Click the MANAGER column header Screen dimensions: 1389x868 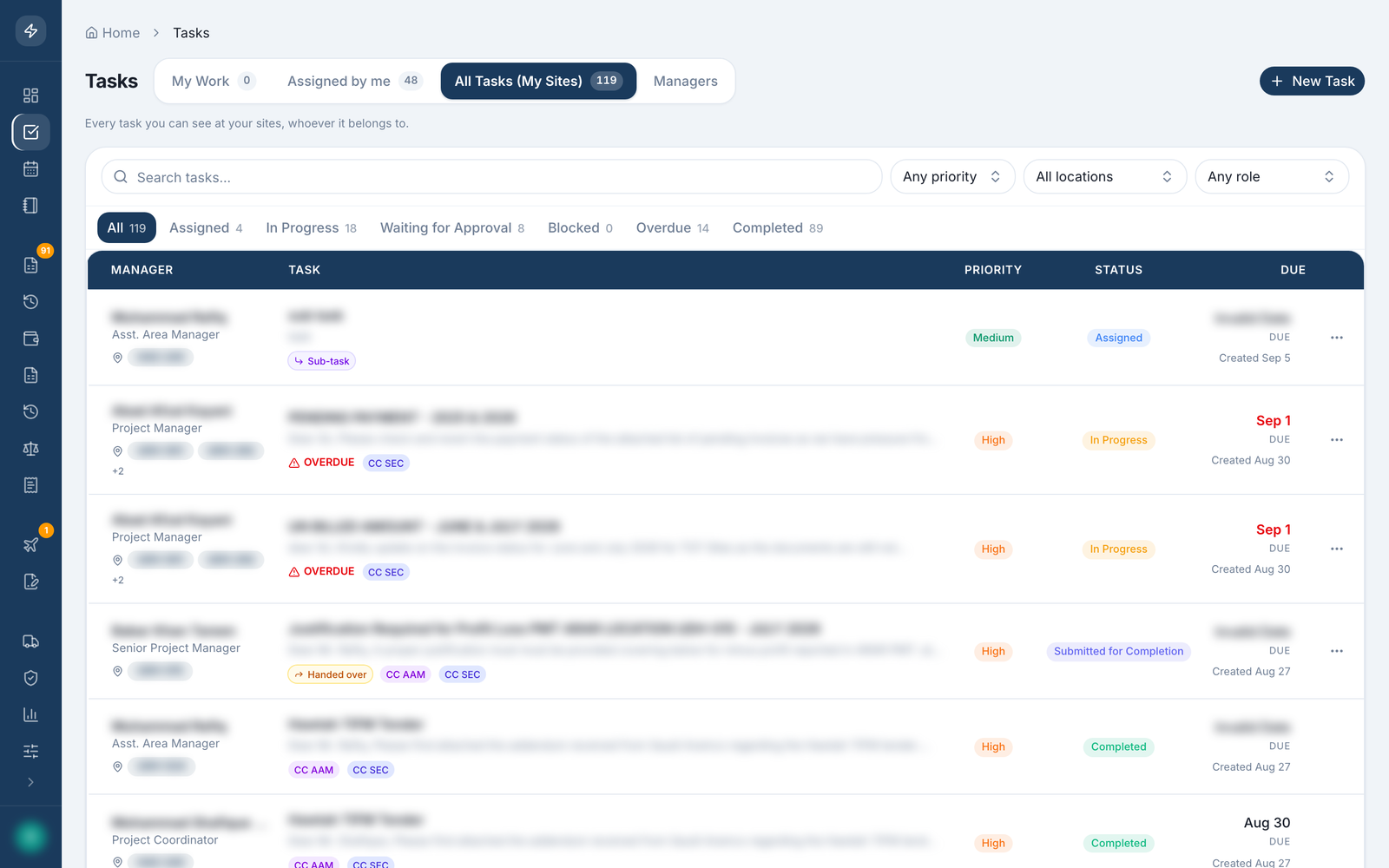coord(142,270)
